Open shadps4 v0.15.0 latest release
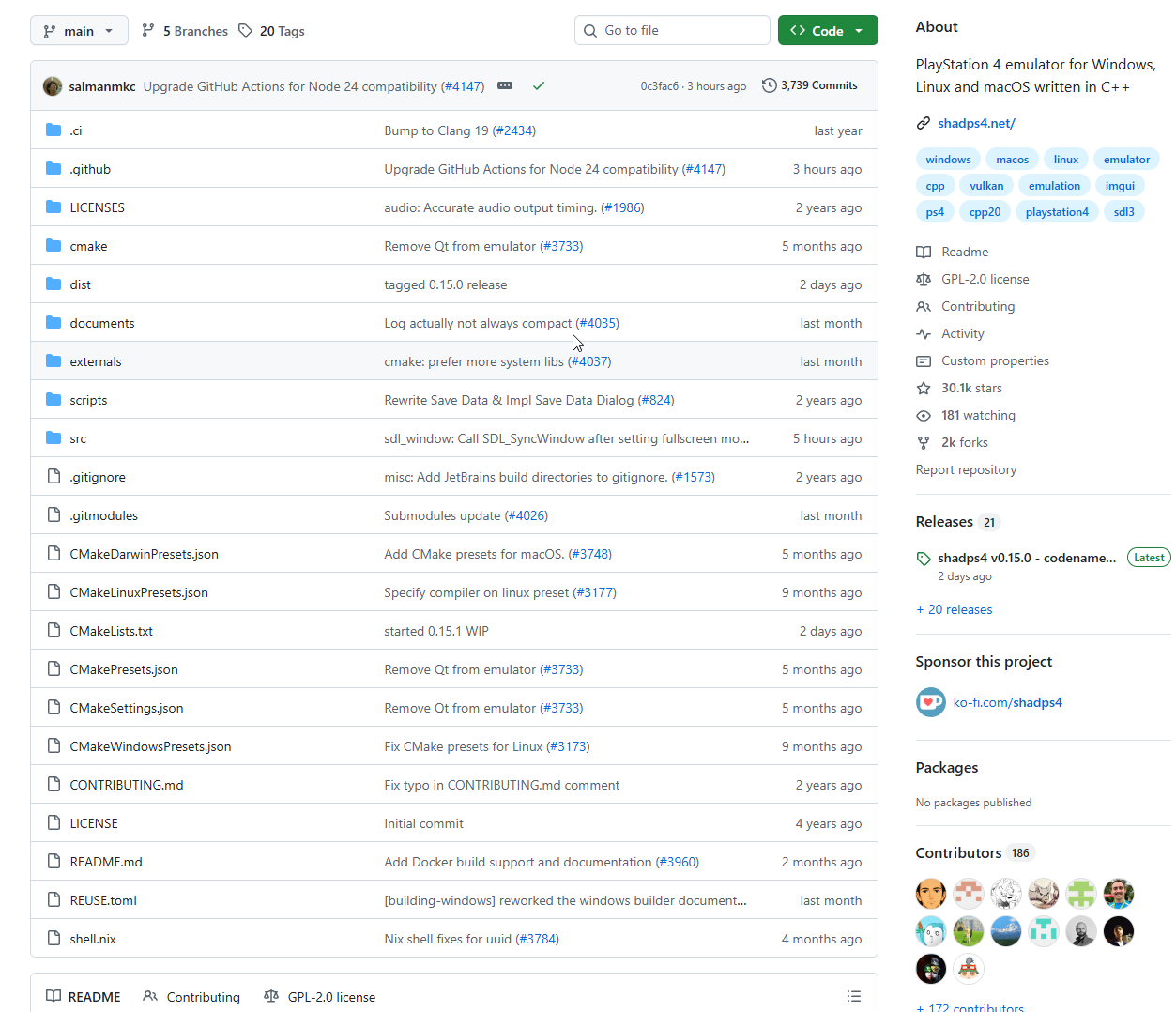The image size is (1176, 1012). (1027, 558)
